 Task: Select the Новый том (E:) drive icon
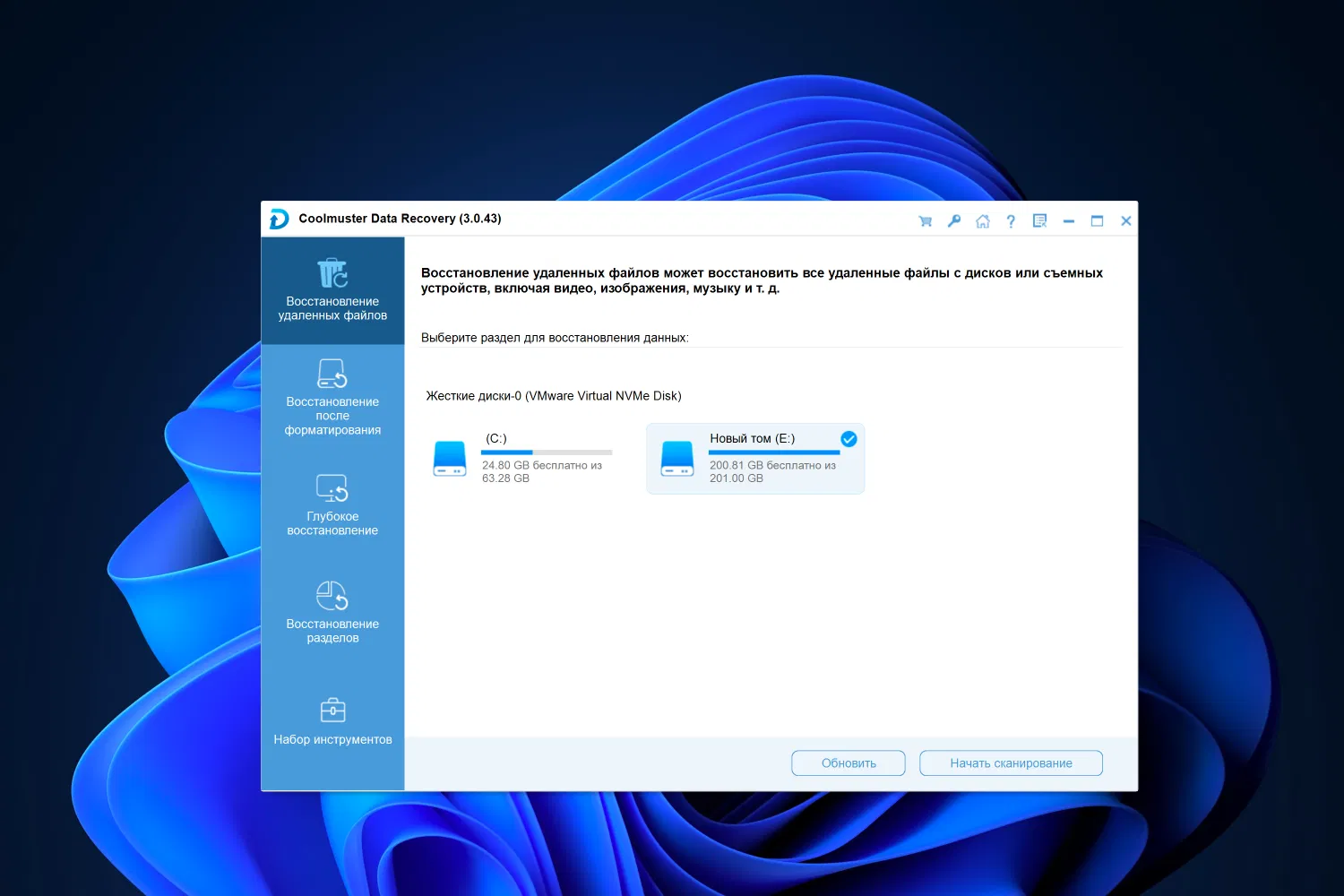click(x=677, y=459)
